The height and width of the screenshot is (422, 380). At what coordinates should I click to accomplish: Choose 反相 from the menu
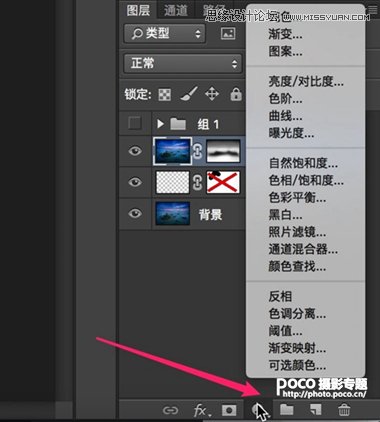click(x=280, y=296)
